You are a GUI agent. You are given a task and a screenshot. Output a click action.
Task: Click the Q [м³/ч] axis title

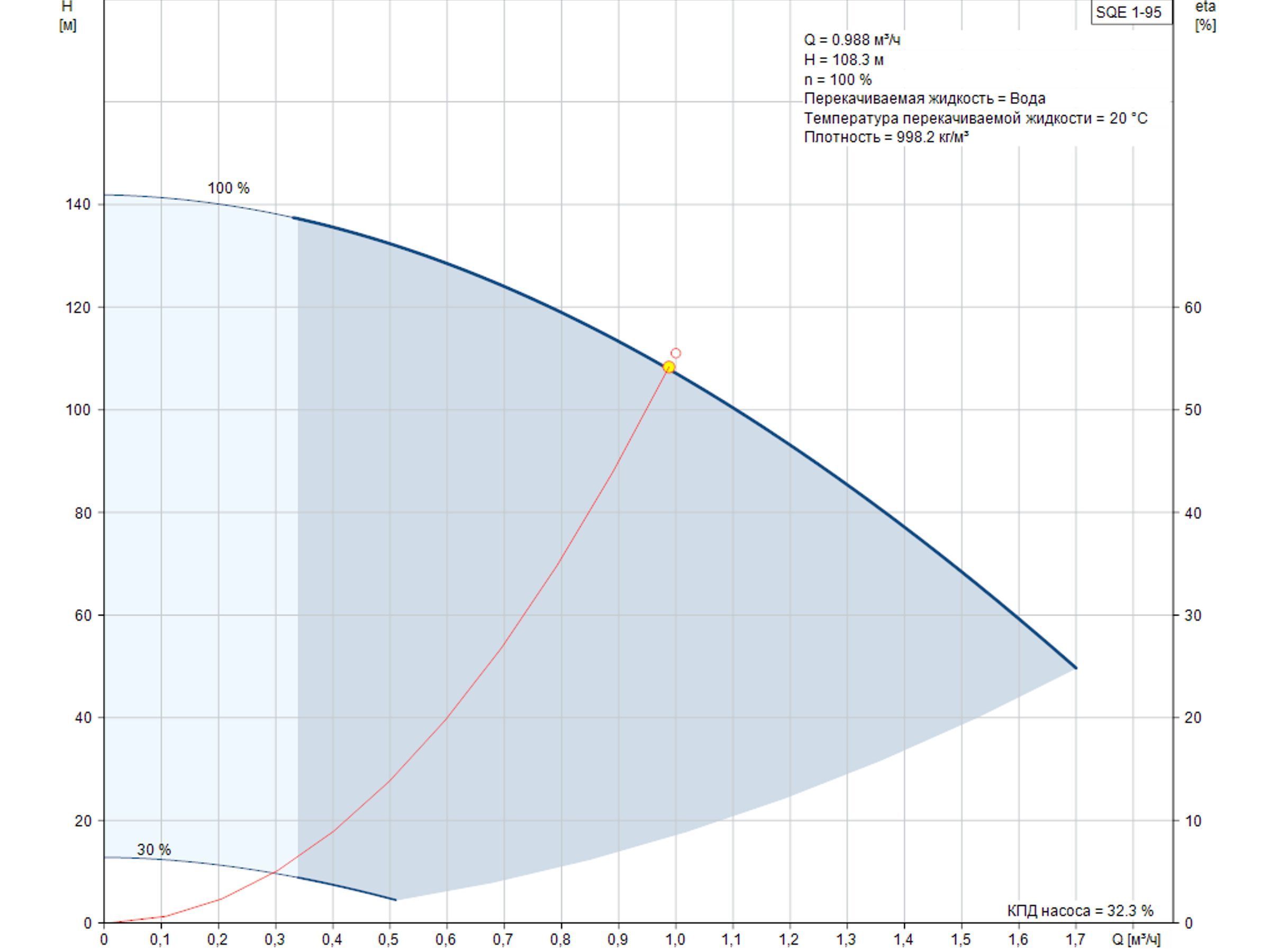point(1136,939)
